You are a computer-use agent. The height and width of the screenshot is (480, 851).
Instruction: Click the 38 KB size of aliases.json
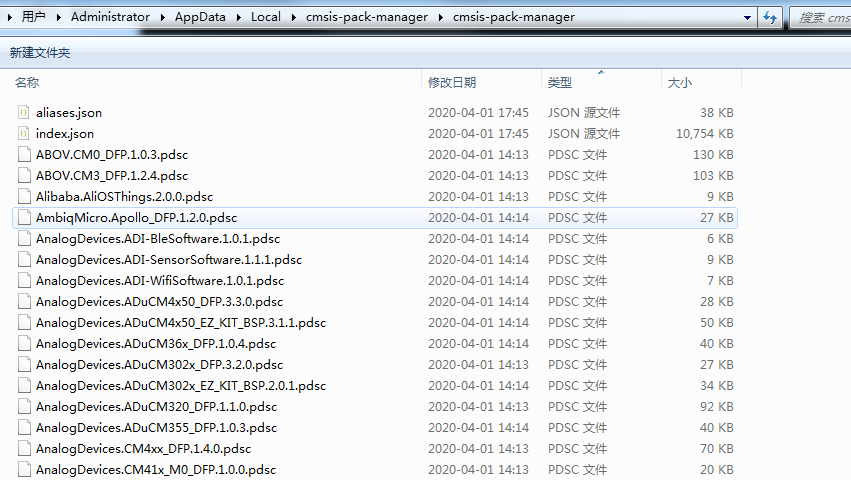click(x=716, y=112)
